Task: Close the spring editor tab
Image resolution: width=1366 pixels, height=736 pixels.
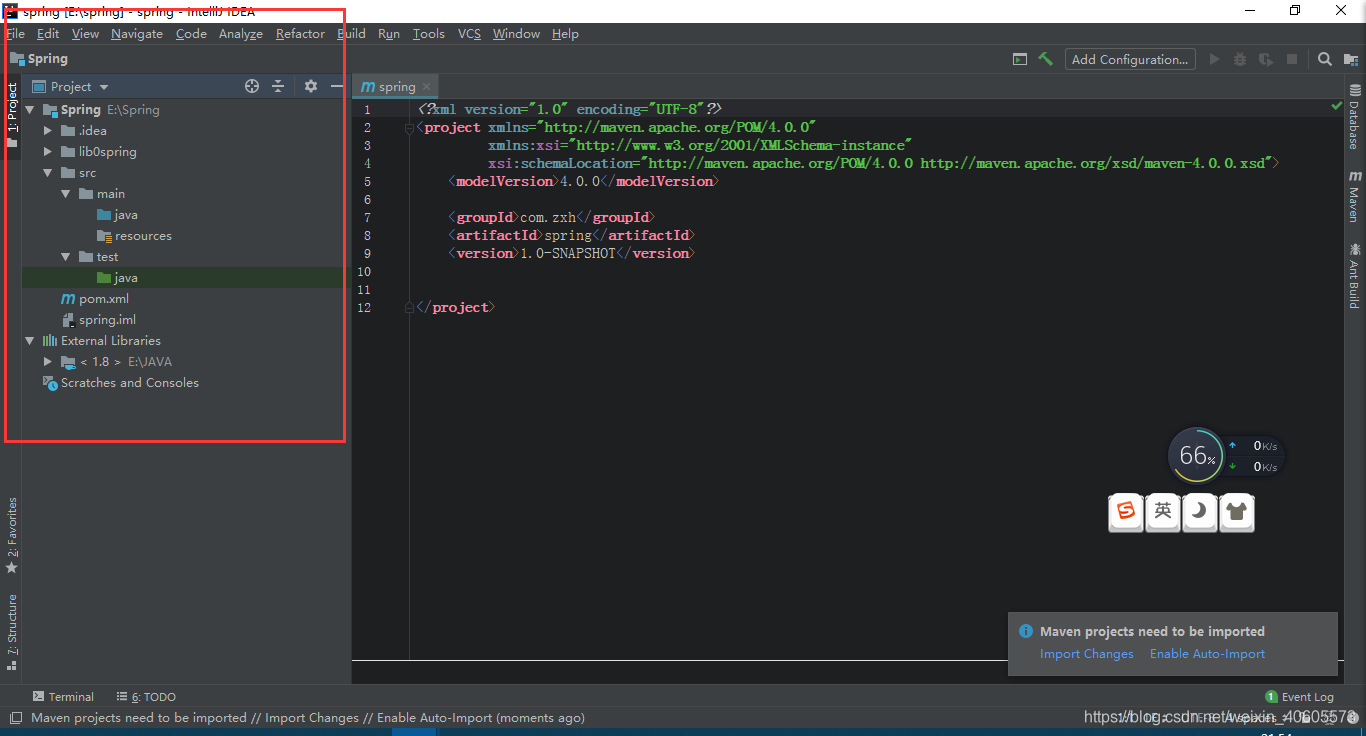Action: pyautogui.click(x=427, y=87)
